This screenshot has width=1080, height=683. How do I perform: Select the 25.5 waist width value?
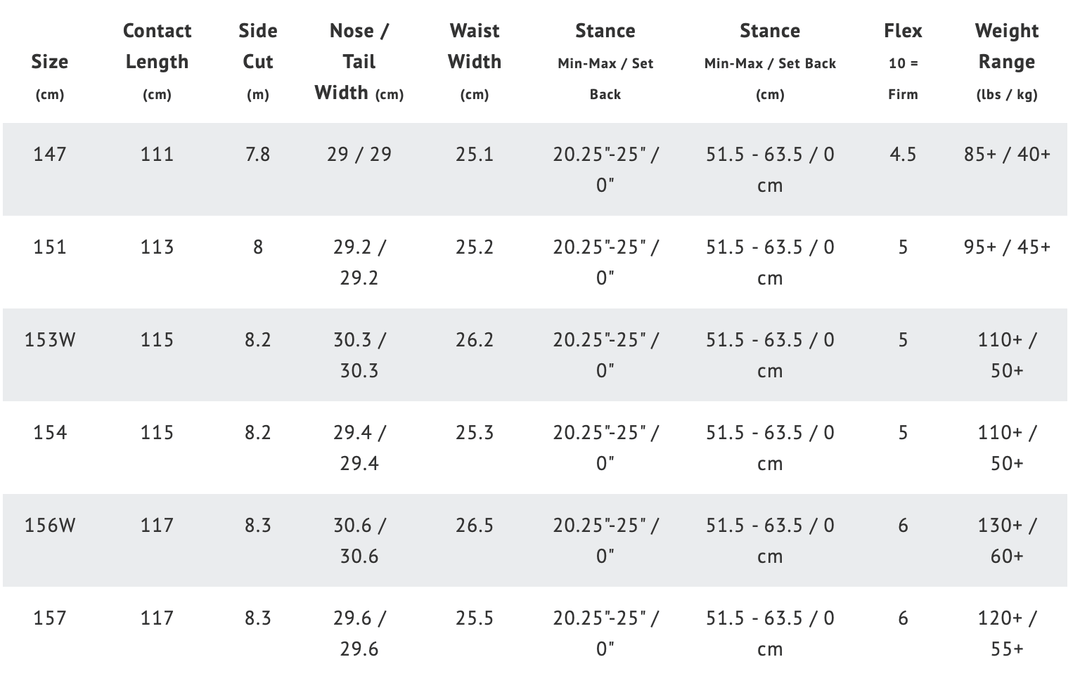tap(474, 618)
